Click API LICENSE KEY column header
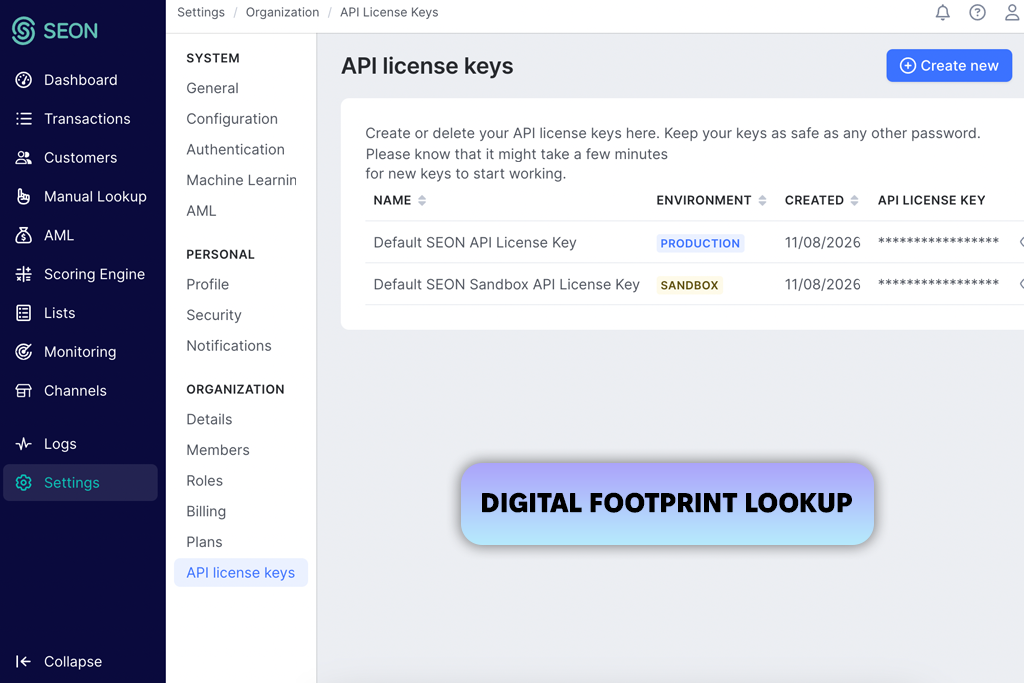The image size is (1024, 683). pos(931,200)
